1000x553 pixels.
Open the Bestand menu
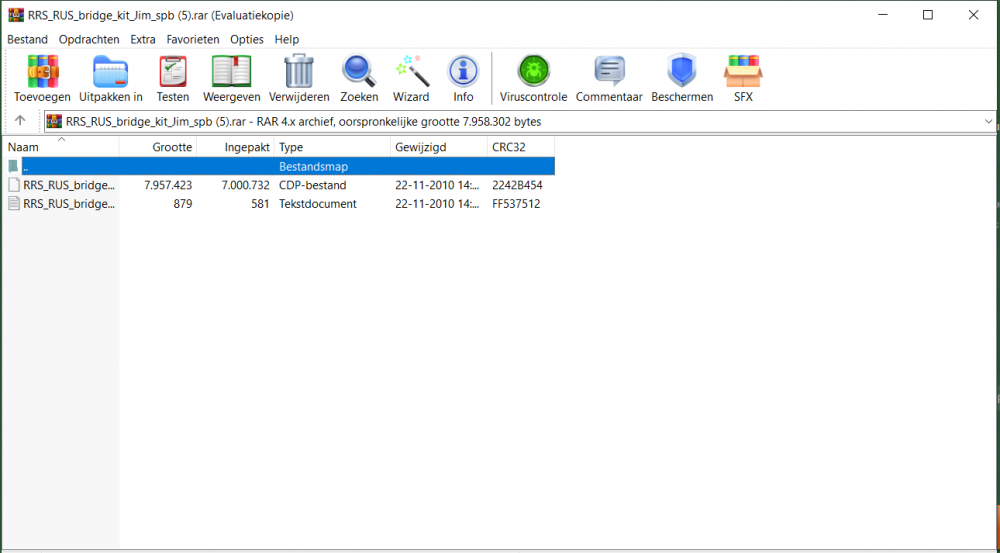(x=27, y=39)
